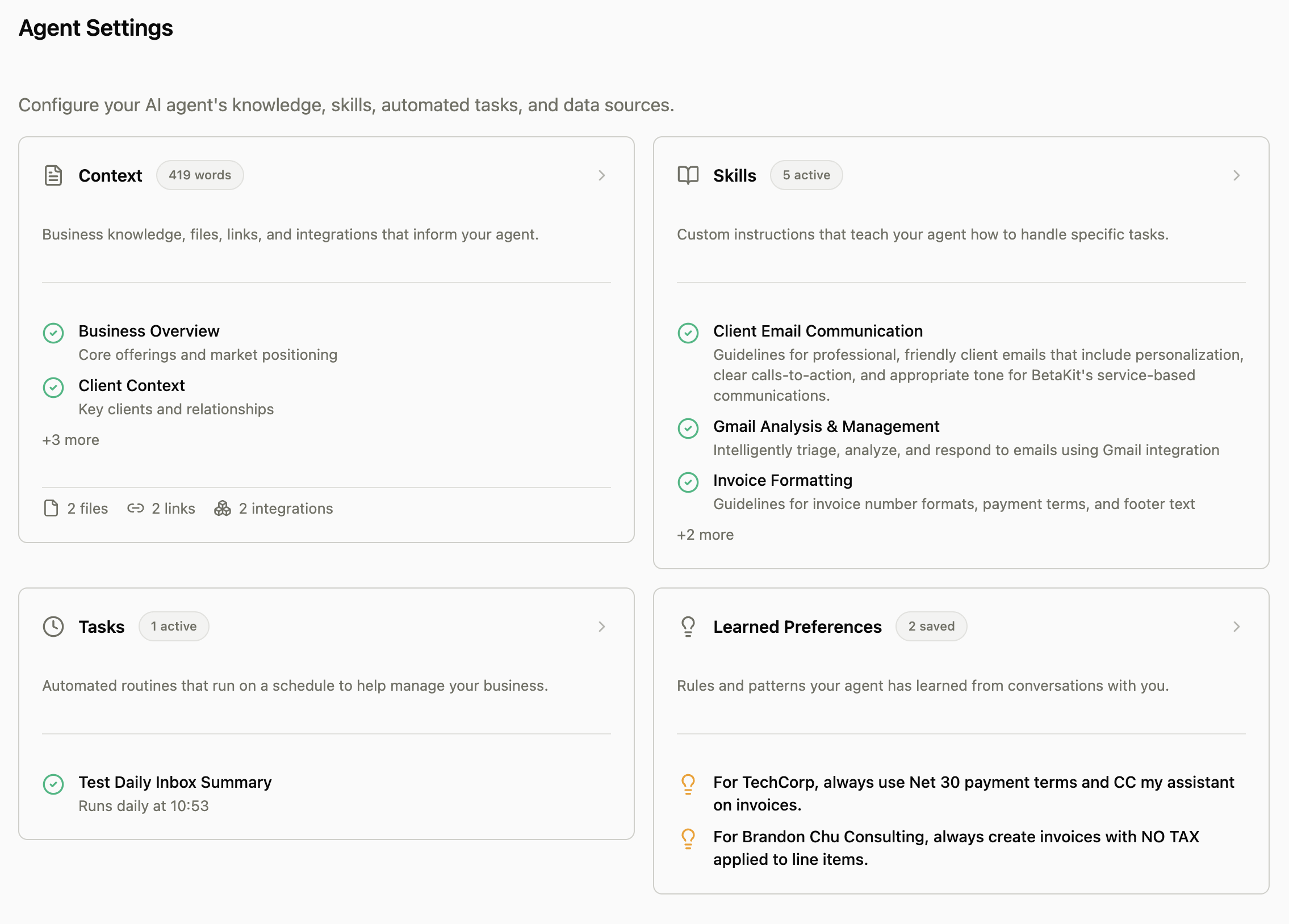This screenshot has height=924, width=1289.
Task: Toggle the Invoice Formatting skill checkmark
Action: (x=688, y=482)
